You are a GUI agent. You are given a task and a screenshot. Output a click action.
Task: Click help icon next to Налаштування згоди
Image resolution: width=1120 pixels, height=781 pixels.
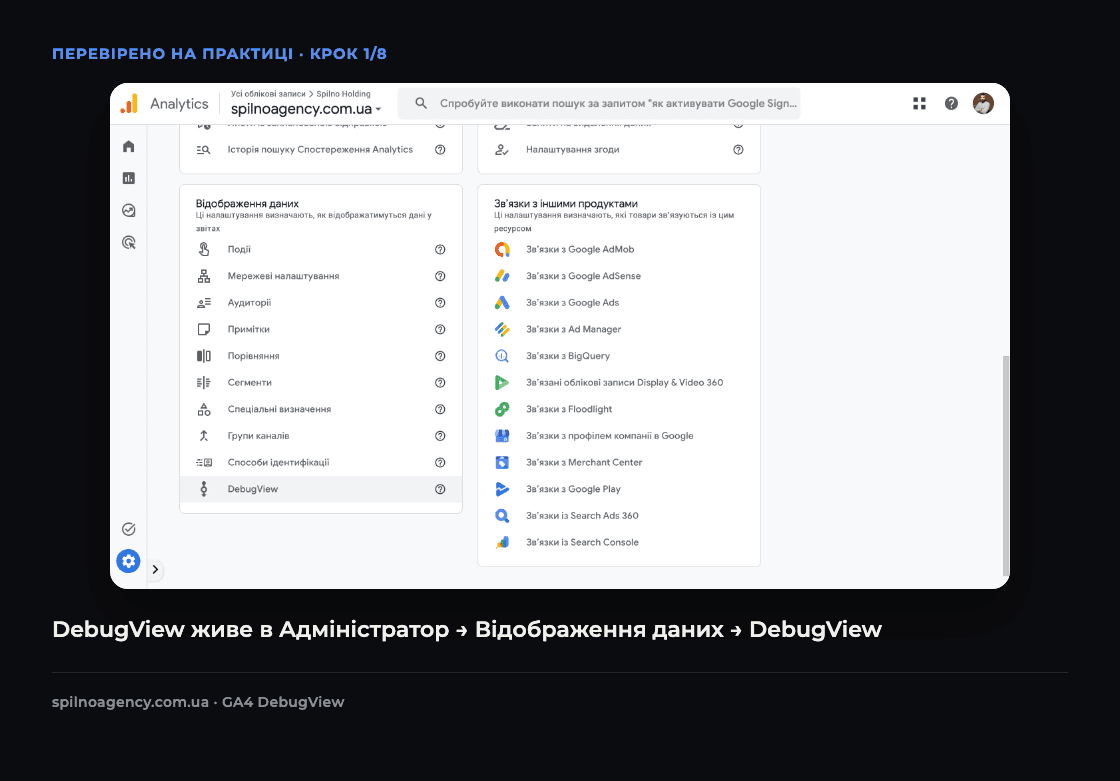coord(738,149)
